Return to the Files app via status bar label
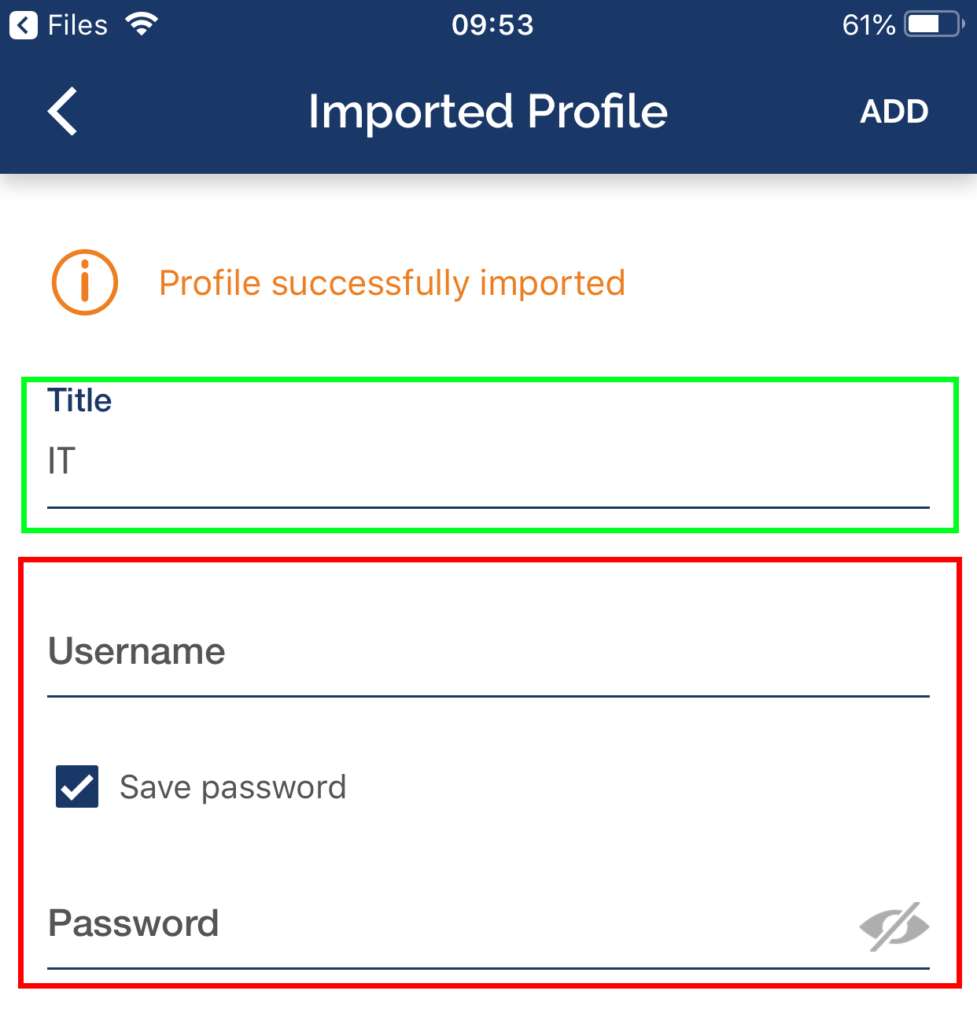Image resolution: width=977 pixels, height=1024 pixels. pyautogui.click(x=77, y=25)
